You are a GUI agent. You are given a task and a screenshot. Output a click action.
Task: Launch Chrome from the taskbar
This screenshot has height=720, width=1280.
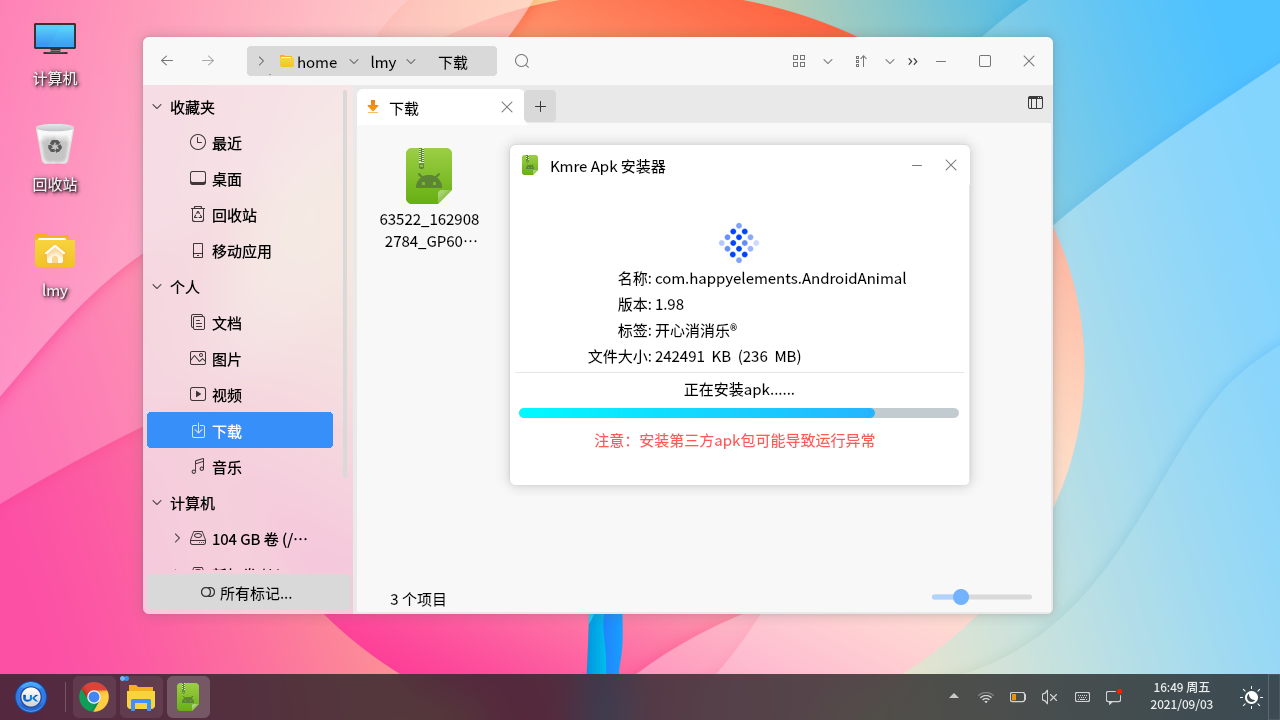[94, 697]
